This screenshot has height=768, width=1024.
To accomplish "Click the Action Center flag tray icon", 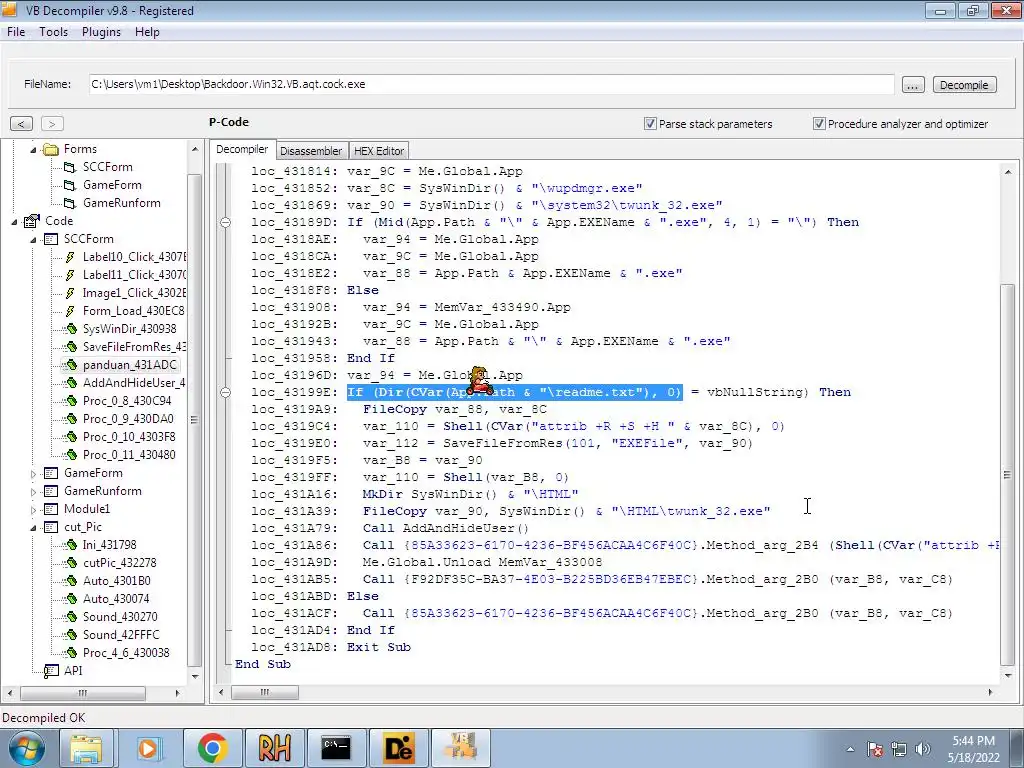I will pyautogui.click(x=875, y=749).
